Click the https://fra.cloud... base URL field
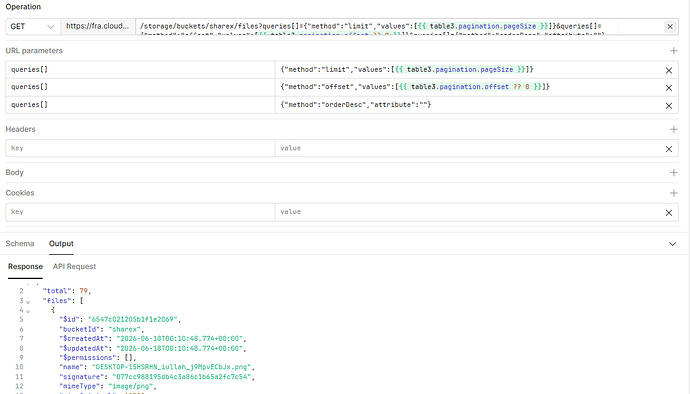Screen dimensions: 690x394 pyautogui.click(x=98, y=26)
